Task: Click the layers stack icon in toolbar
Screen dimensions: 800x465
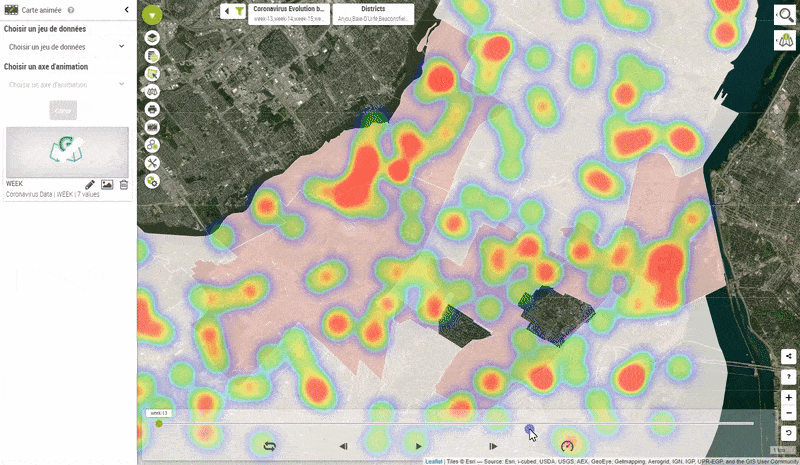Action: [x=152, y=37]
